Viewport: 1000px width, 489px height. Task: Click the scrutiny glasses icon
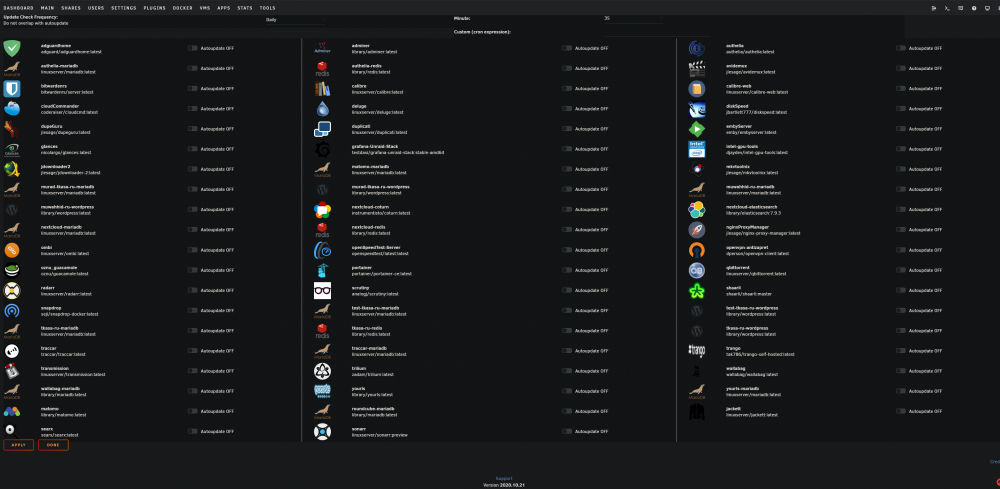point(322,291)
